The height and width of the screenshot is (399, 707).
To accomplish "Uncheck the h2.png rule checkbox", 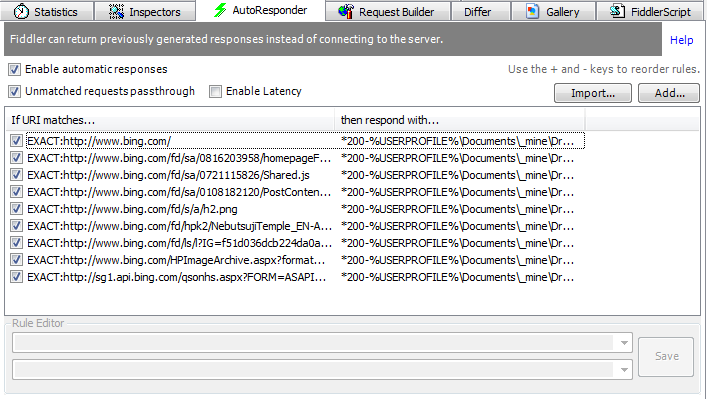I will coord(16,209).
